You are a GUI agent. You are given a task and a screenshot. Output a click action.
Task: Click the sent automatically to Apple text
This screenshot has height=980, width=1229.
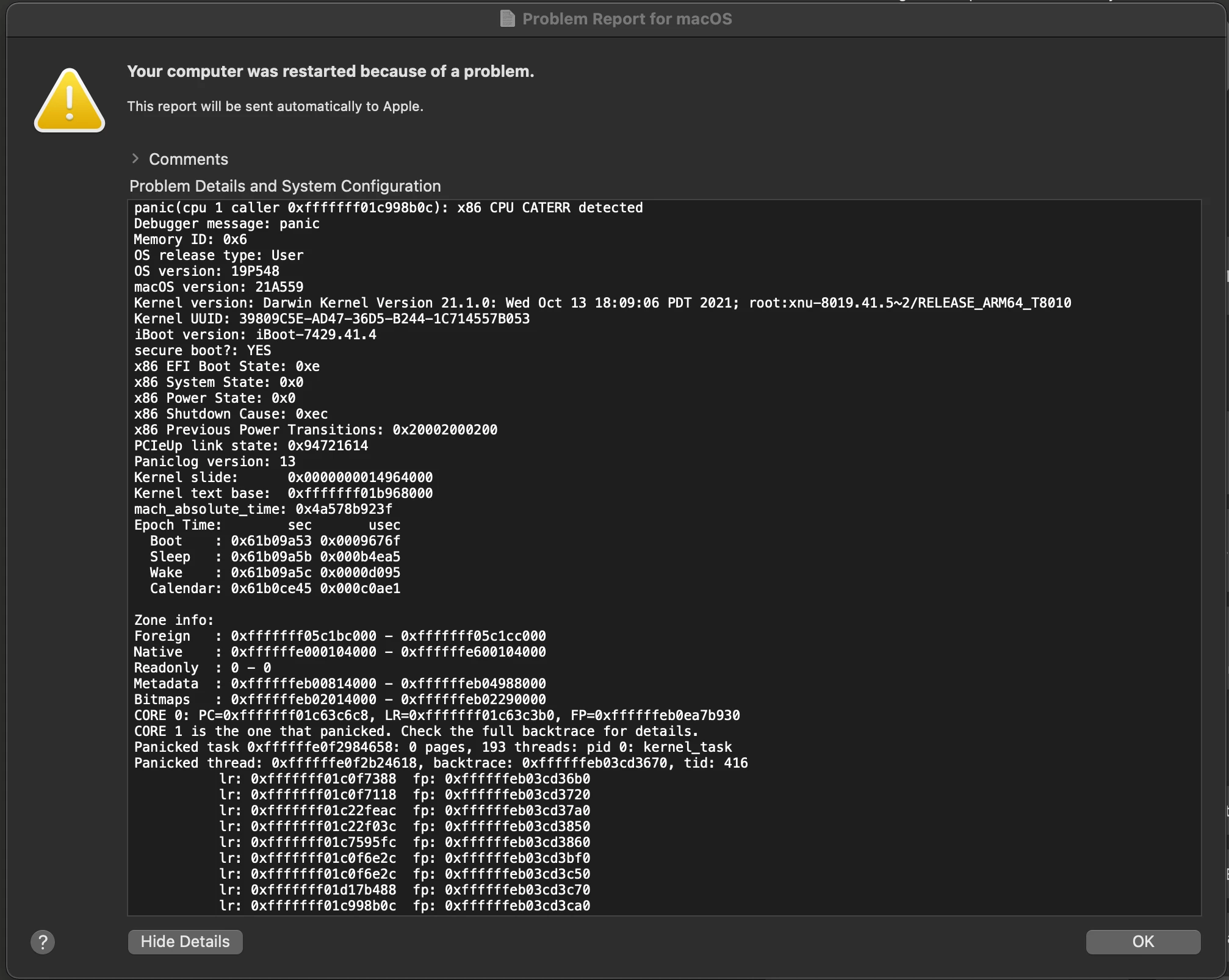click(x=275, y=106)
